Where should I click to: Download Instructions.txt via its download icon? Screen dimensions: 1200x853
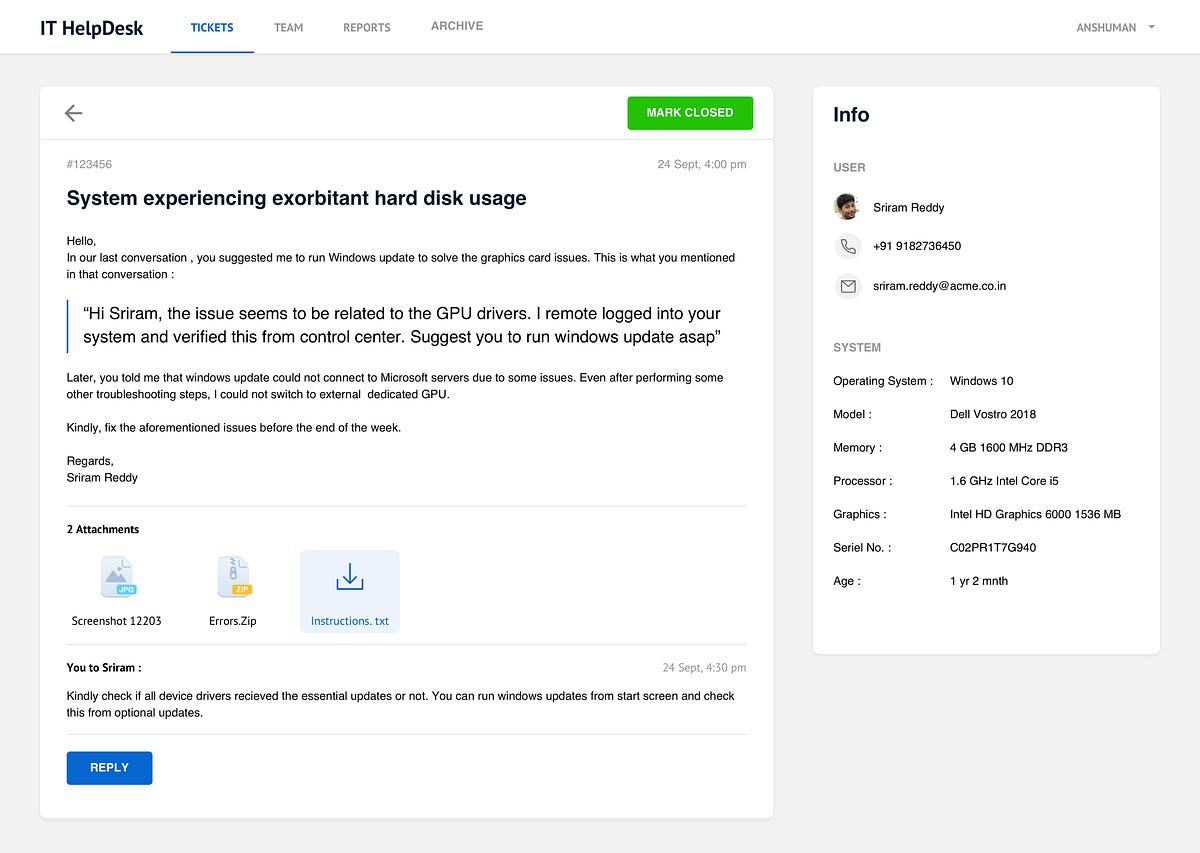[349, 577]
